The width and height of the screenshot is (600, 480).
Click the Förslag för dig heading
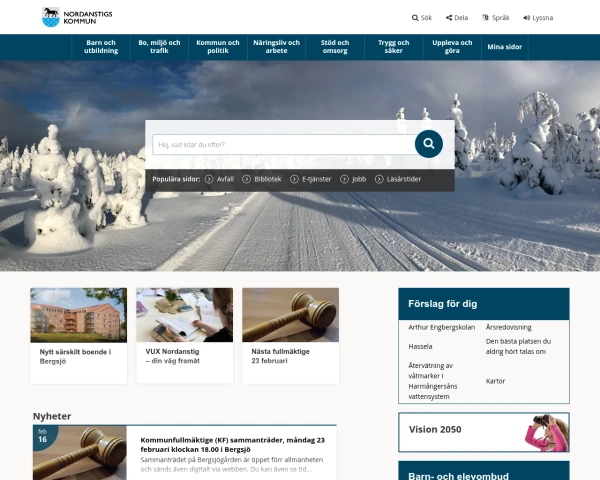click(x=442, y=304)
